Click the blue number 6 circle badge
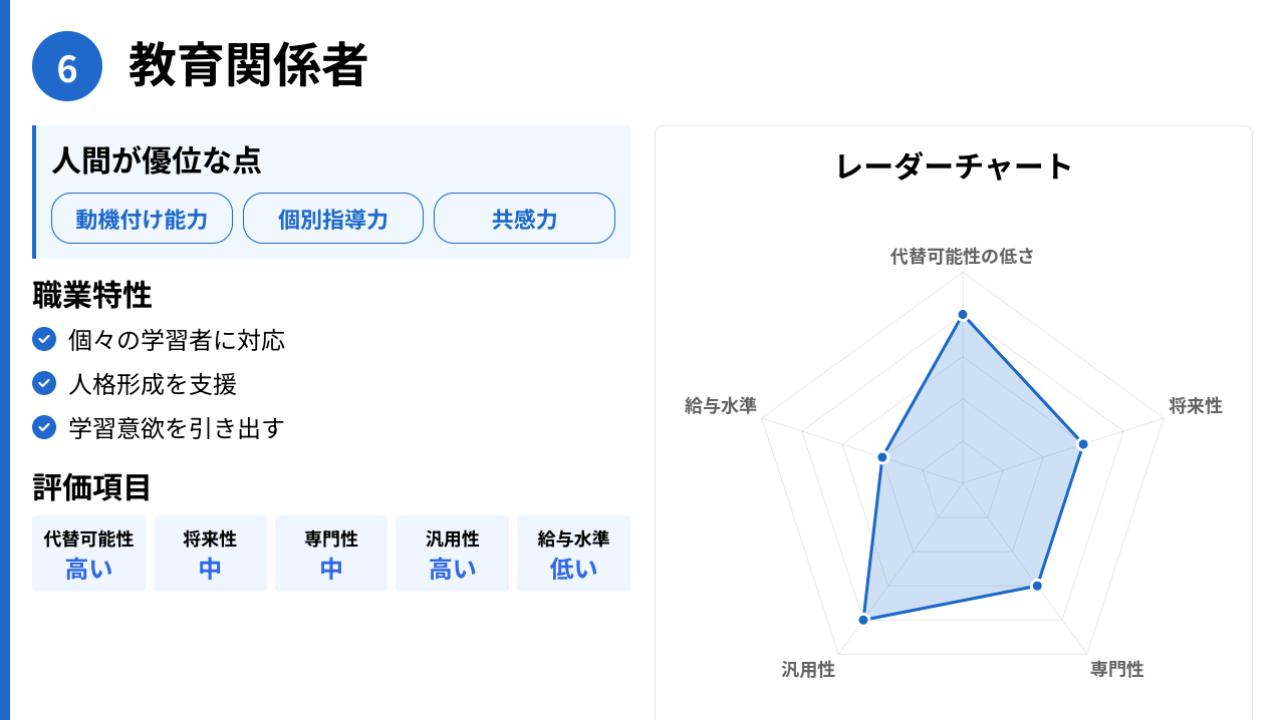 (67, 67)
